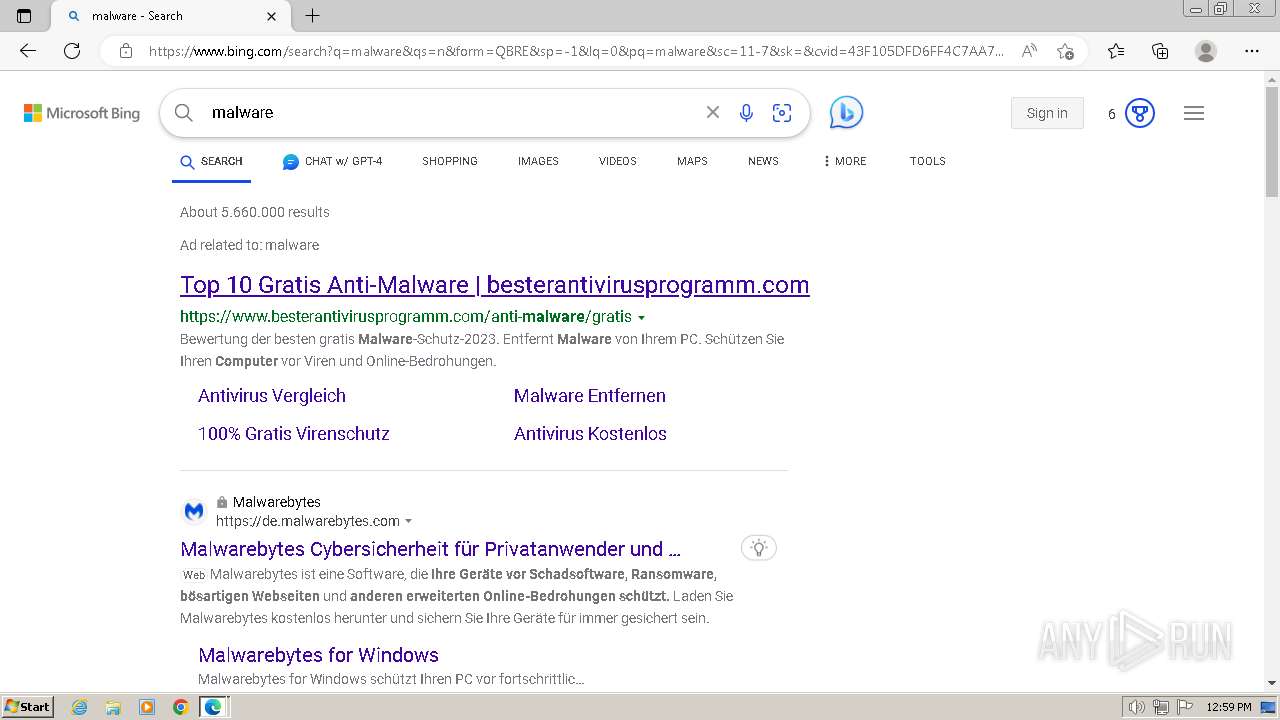Screen dimensions: 1280x720
Task: Click the About 5.660.000 results text
Action: coord(255,212)
